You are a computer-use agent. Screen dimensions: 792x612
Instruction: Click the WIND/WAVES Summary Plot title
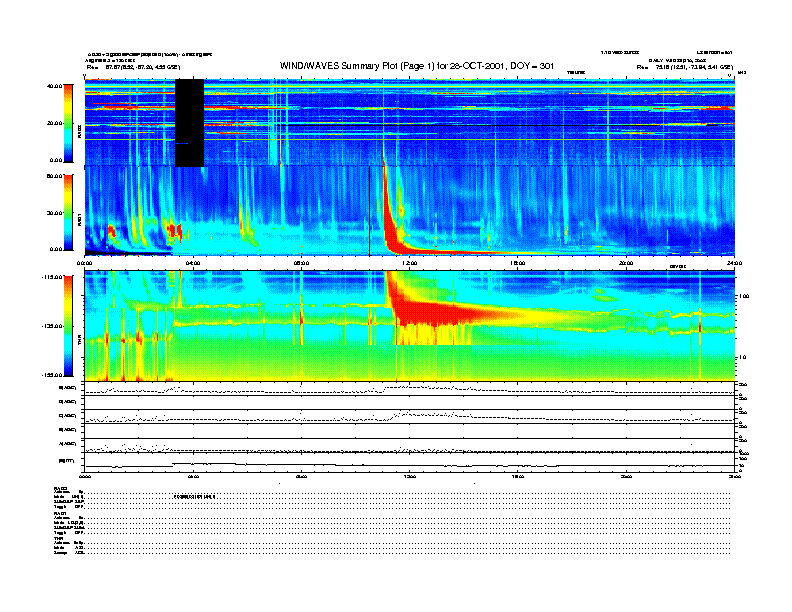[417, 66]
